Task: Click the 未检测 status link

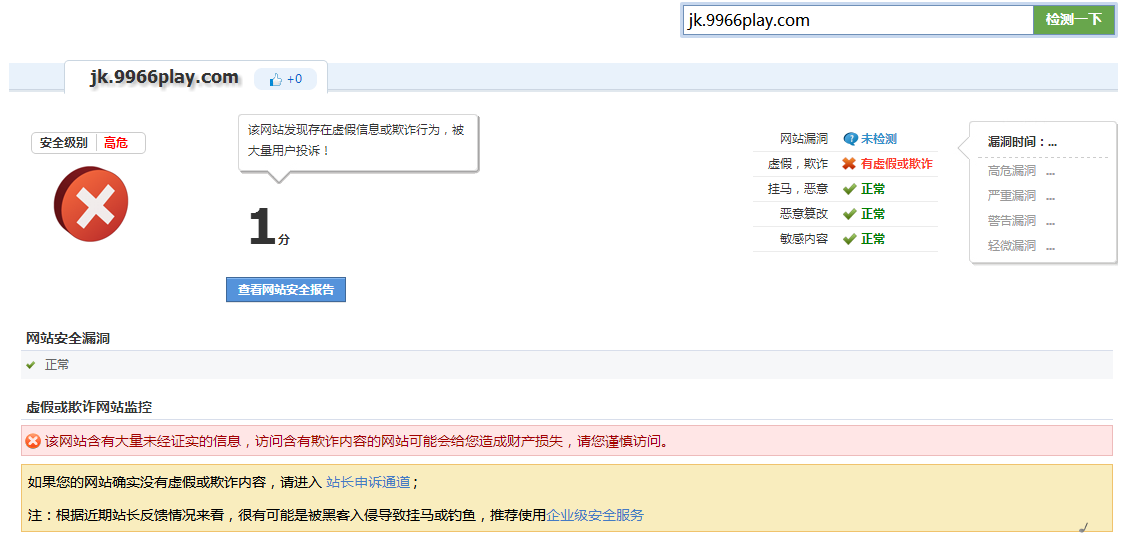Action: coord(879,139)
